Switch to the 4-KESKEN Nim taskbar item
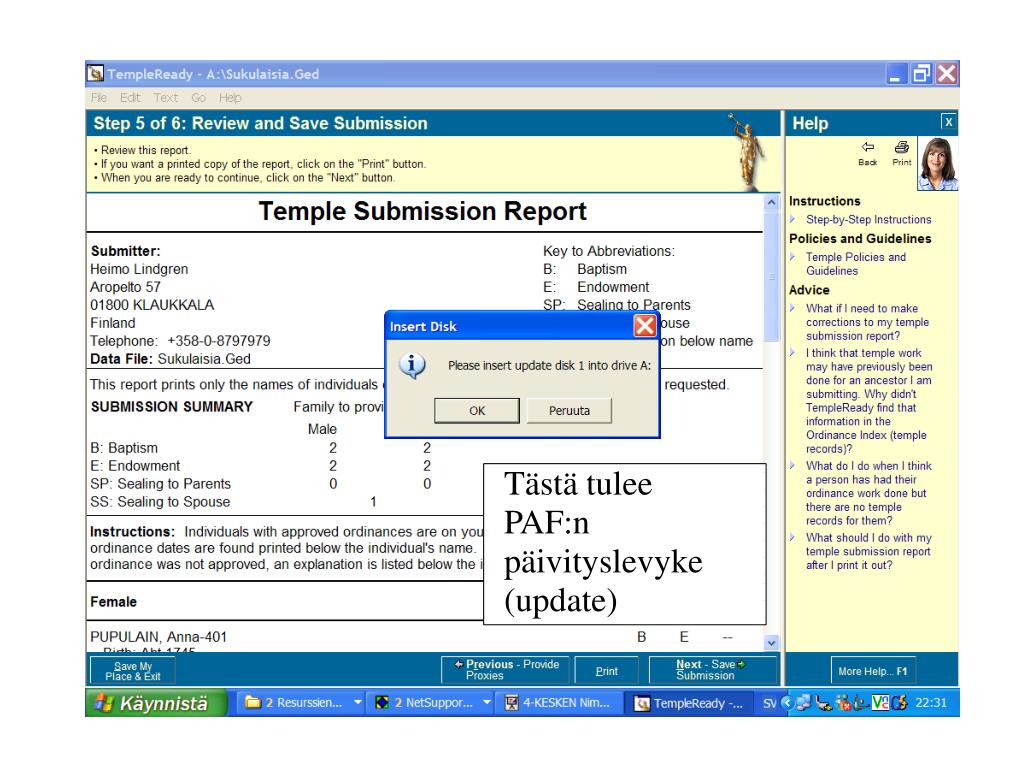Screen dimensions: 1024x768 (559, 703)
